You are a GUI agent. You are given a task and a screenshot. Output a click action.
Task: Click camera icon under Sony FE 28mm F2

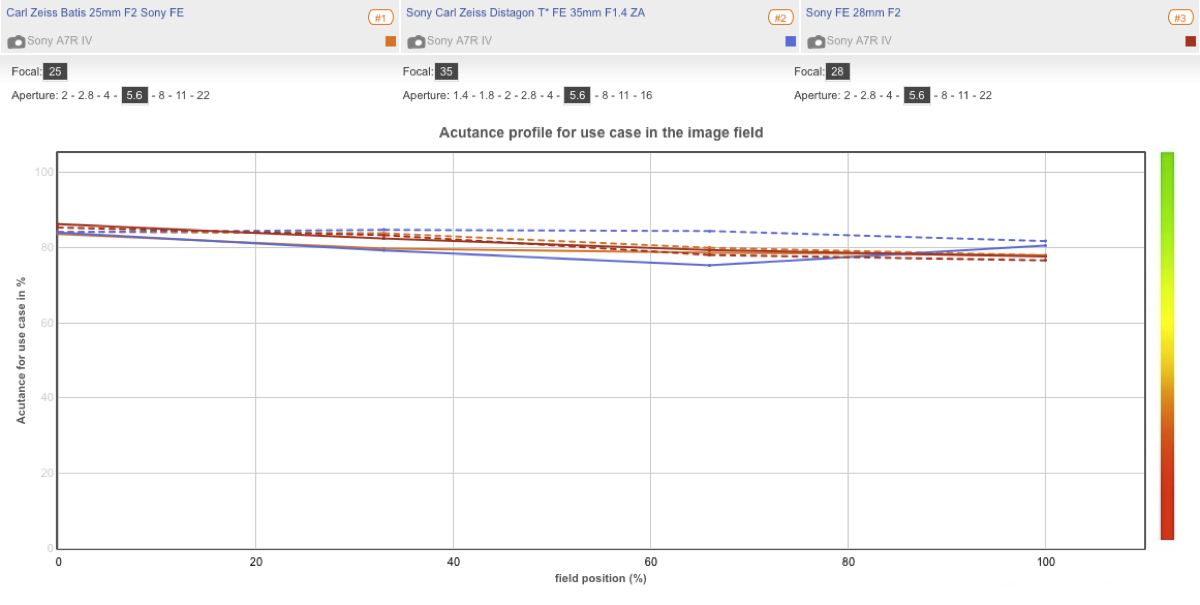coord(816,41)
